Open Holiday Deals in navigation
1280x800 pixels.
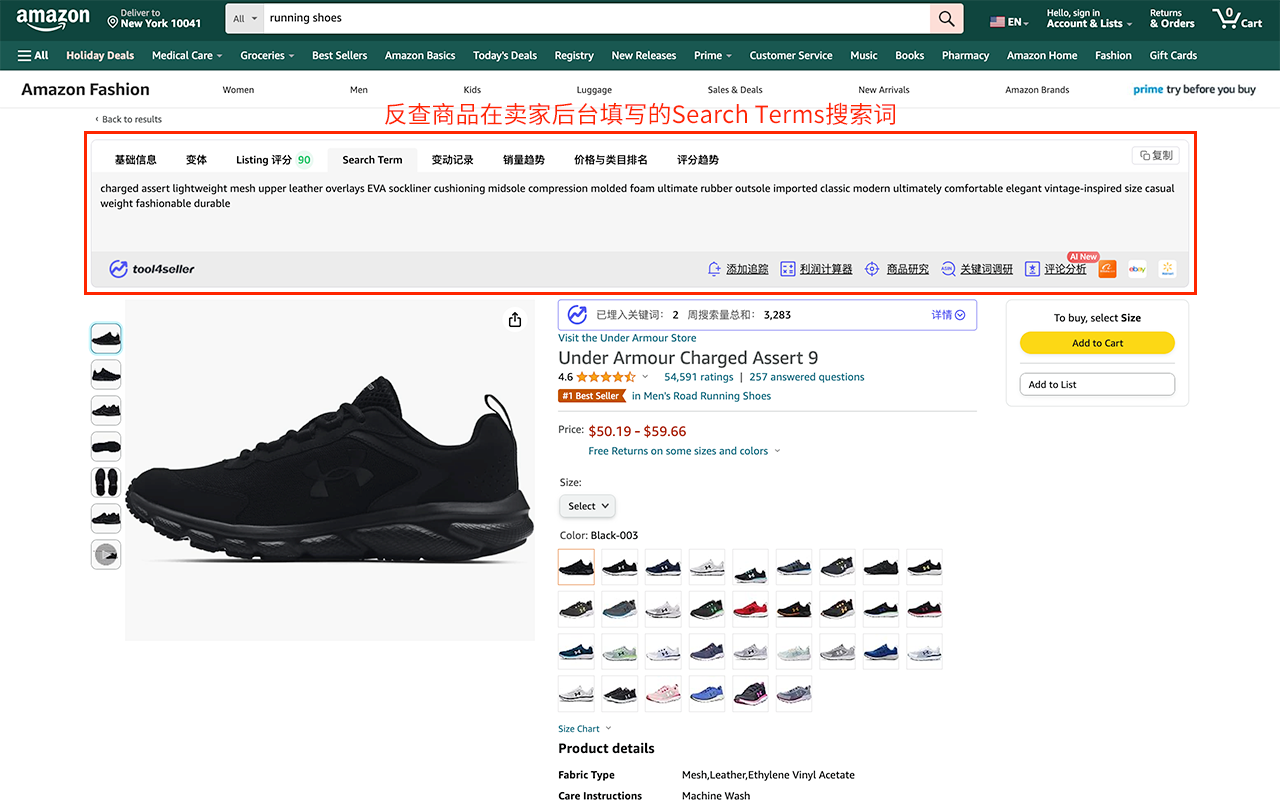coord(100,55)
